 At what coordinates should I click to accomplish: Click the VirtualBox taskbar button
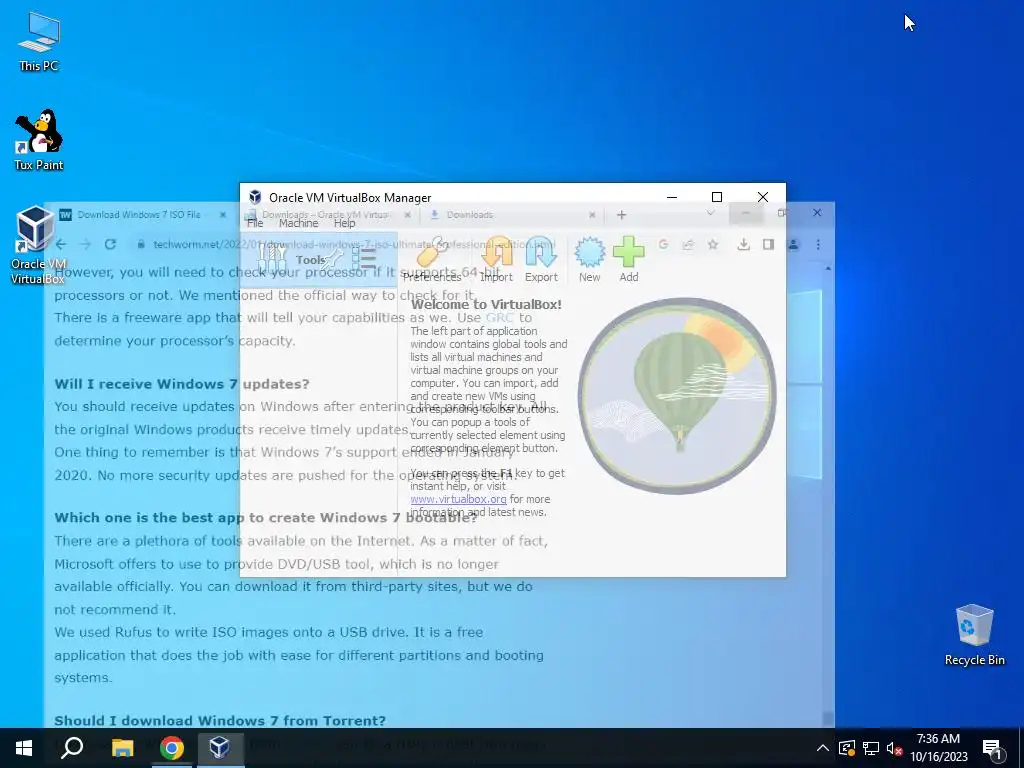click(220, 748)
